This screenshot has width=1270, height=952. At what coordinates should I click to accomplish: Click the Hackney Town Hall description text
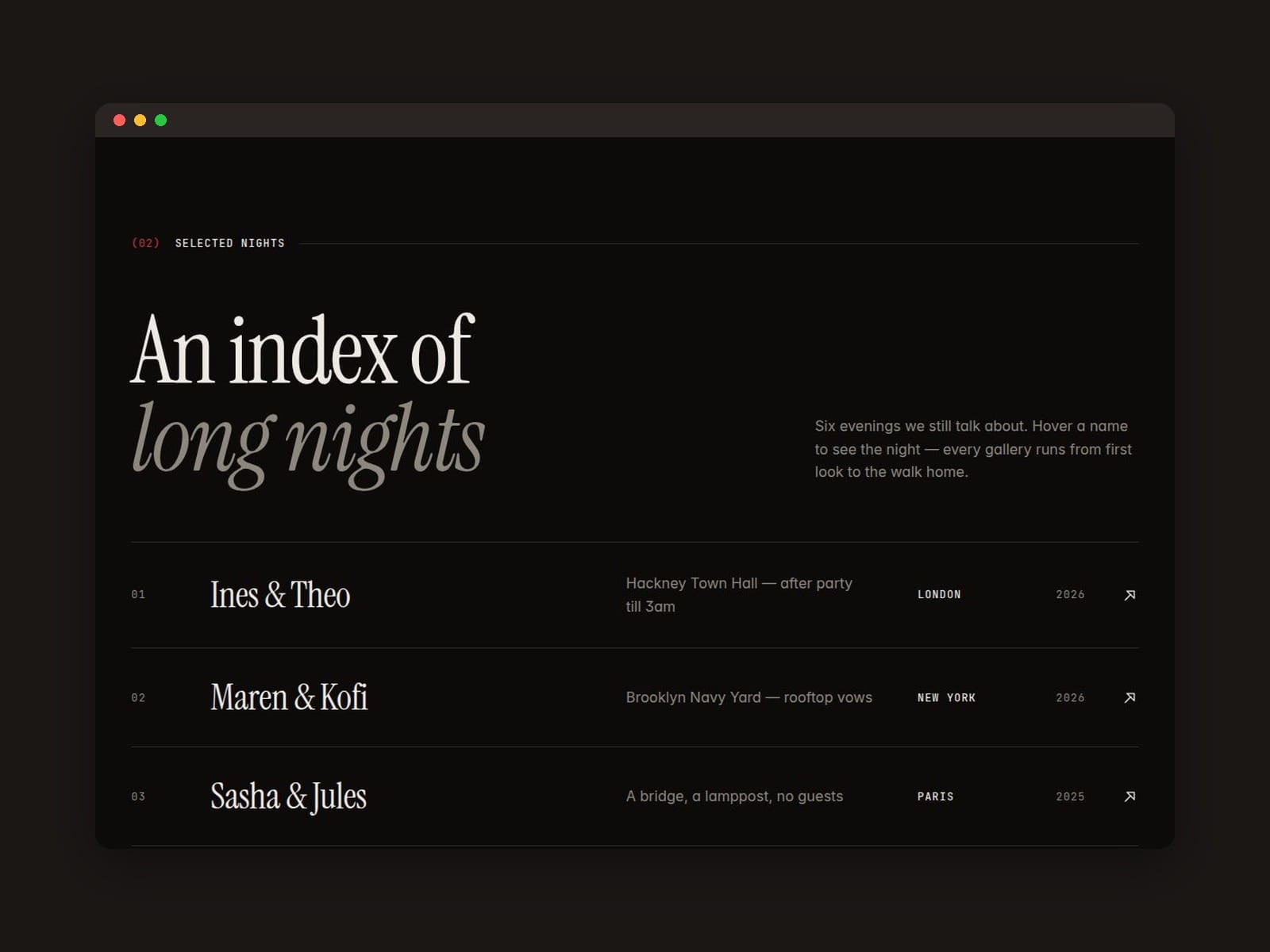[x=739, y=595]
